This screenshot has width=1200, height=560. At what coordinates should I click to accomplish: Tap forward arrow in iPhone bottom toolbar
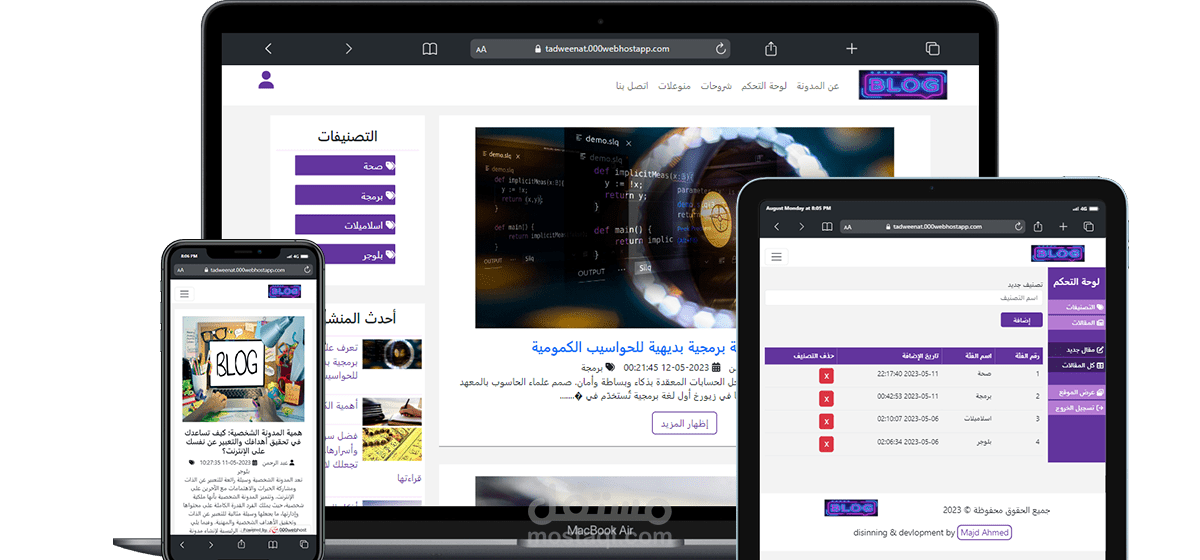212,546
